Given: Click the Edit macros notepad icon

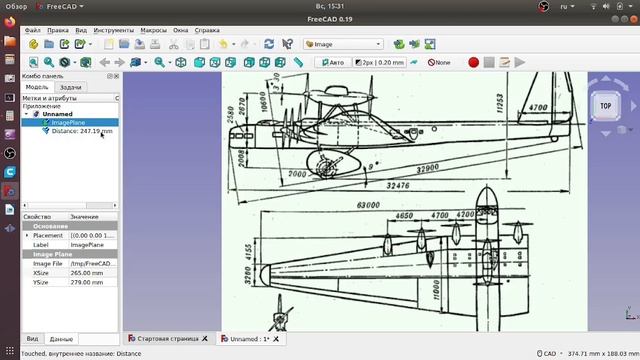Looking at the screenshot, I should pos(504,62).
